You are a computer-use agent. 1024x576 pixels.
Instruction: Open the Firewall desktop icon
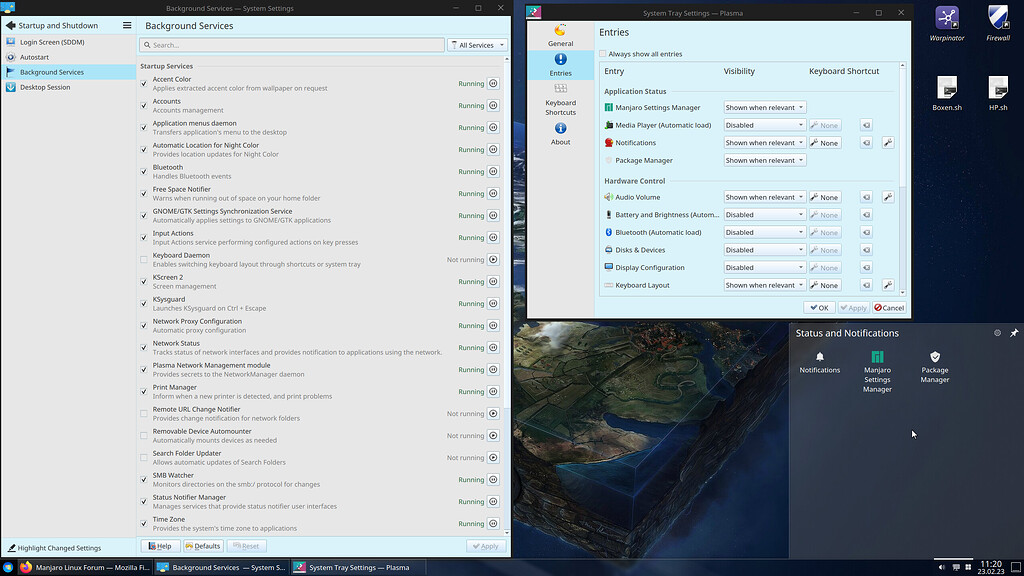[x=997, y=20]
